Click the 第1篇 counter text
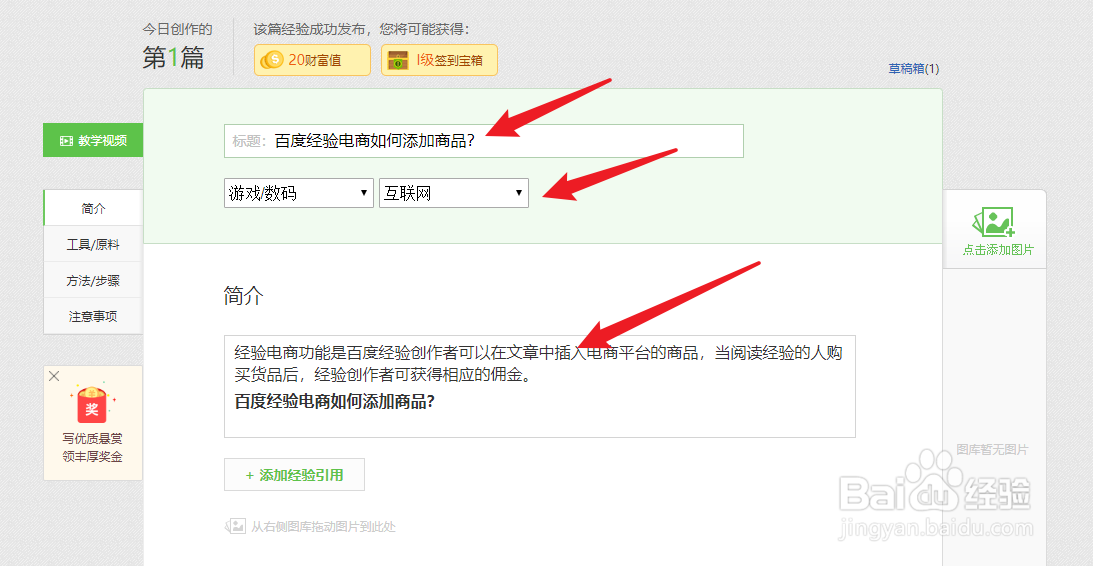The image size is (1093, 566). [x=174, y=57]
